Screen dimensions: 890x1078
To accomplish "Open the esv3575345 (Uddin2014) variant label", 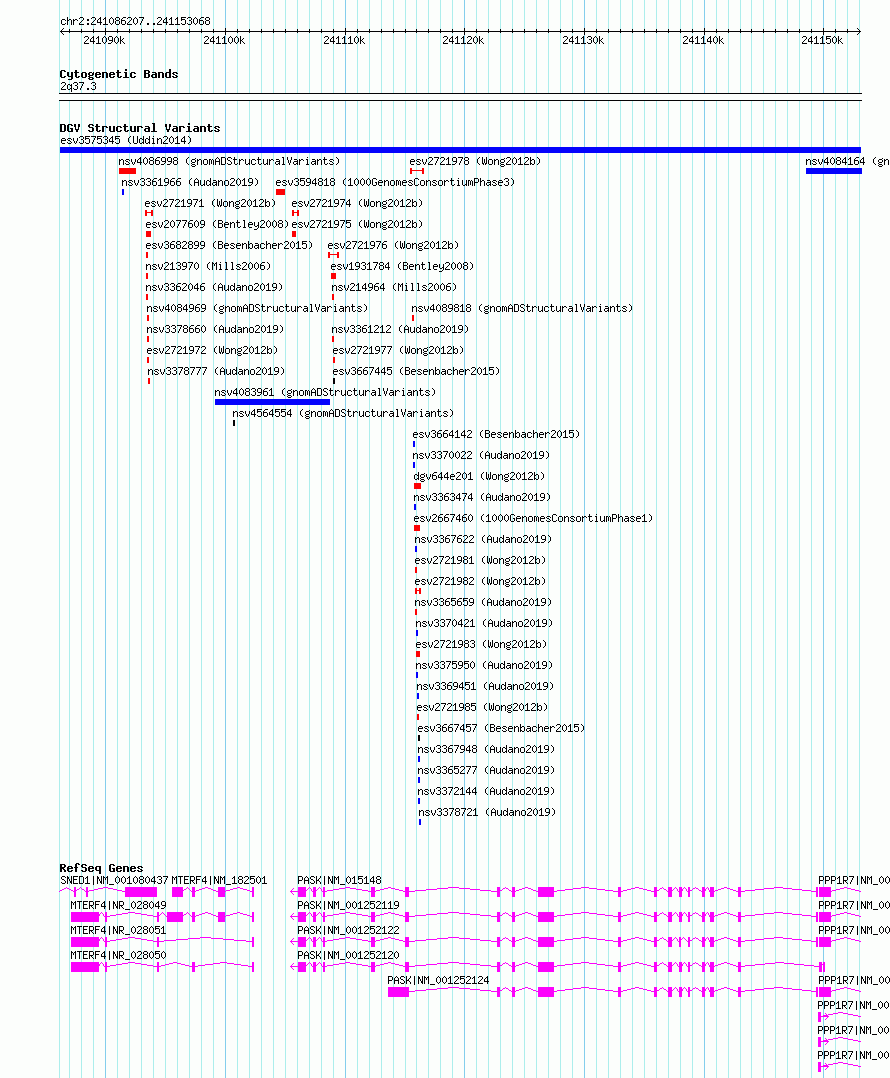I will 126,140.
